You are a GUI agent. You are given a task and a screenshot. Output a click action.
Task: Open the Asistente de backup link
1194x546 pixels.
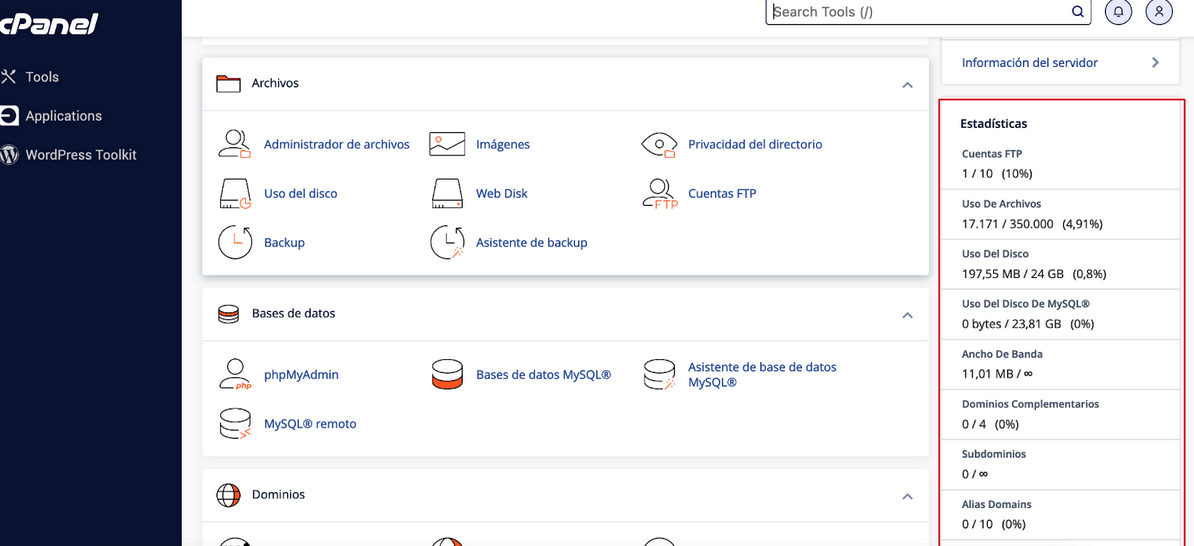(531, 242)
